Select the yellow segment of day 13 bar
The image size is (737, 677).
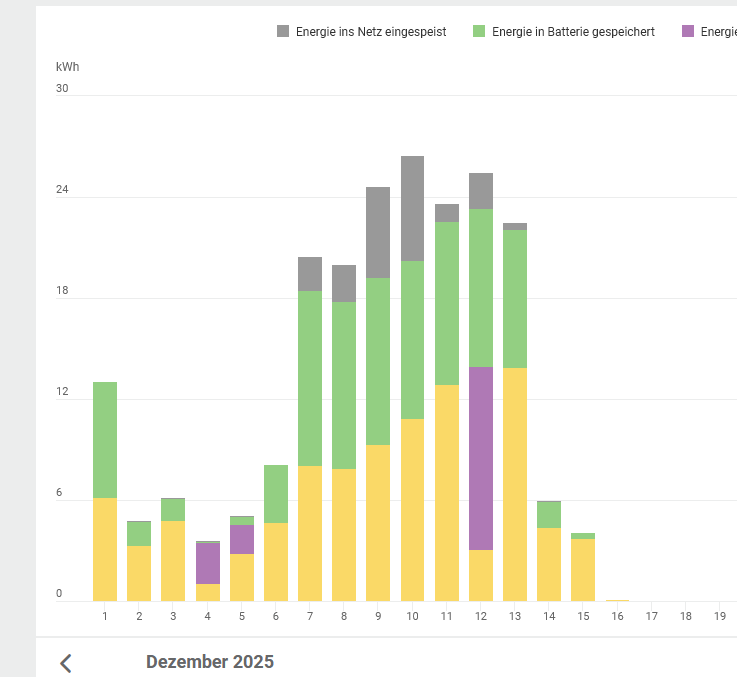point(515,484)
